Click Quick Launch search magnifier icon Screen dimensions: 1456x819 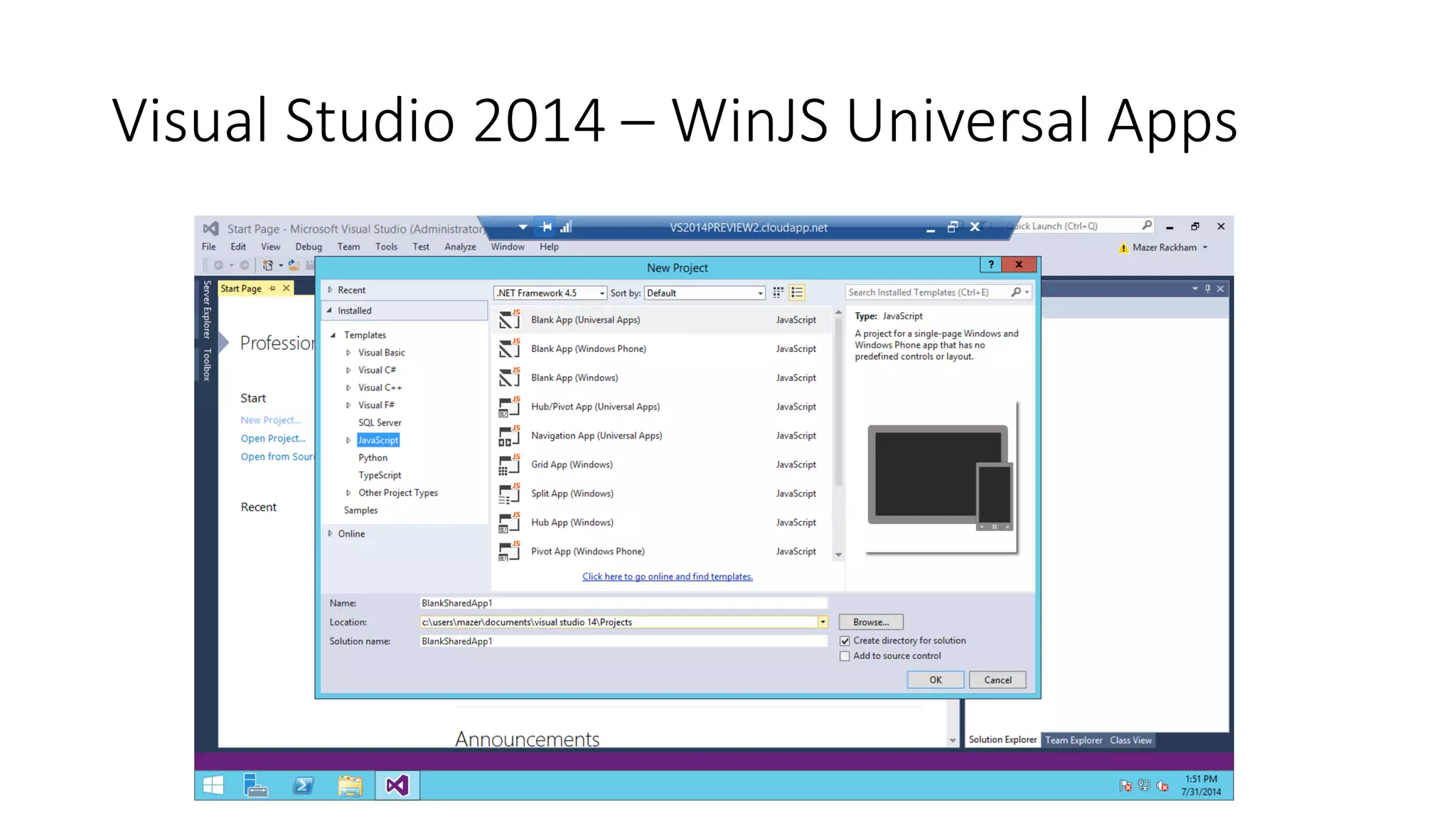pos(1147,225)
